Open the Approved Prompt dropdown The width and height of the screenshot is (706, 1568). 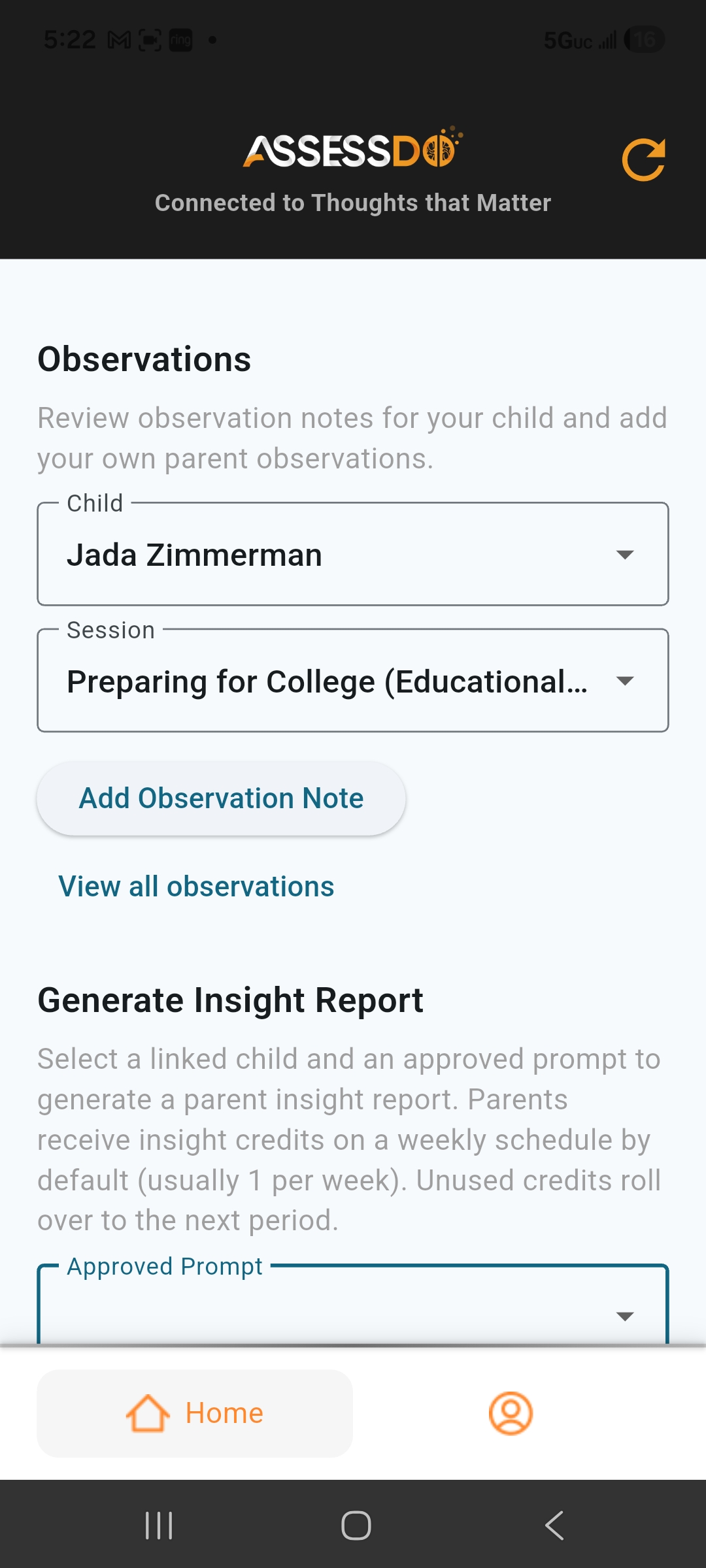click(x=353, y=1305)
